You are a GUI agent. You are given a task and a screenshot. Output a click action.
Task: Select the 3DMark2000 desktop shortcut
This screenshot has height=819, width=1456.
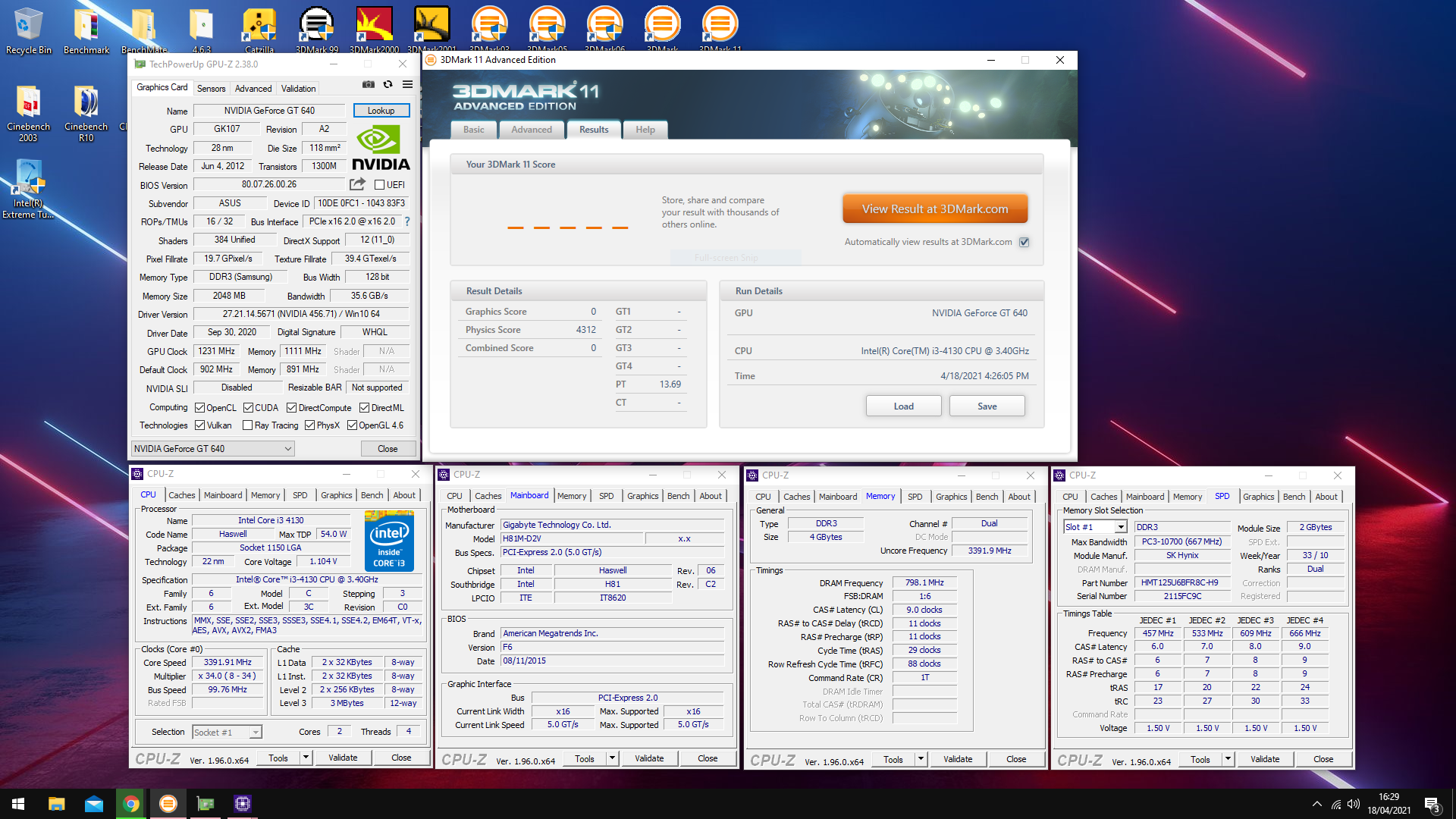point(375,30)
